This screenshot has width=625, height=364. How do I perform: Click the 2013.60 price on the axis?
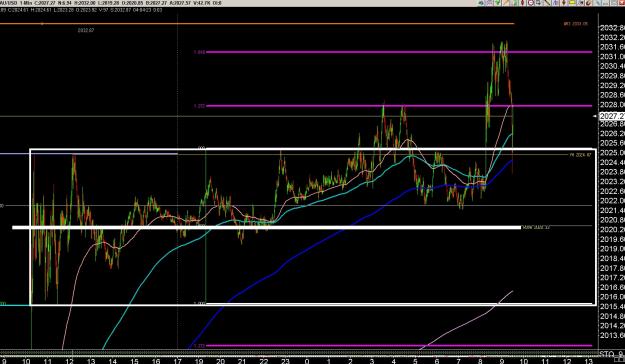click(612, 335)
